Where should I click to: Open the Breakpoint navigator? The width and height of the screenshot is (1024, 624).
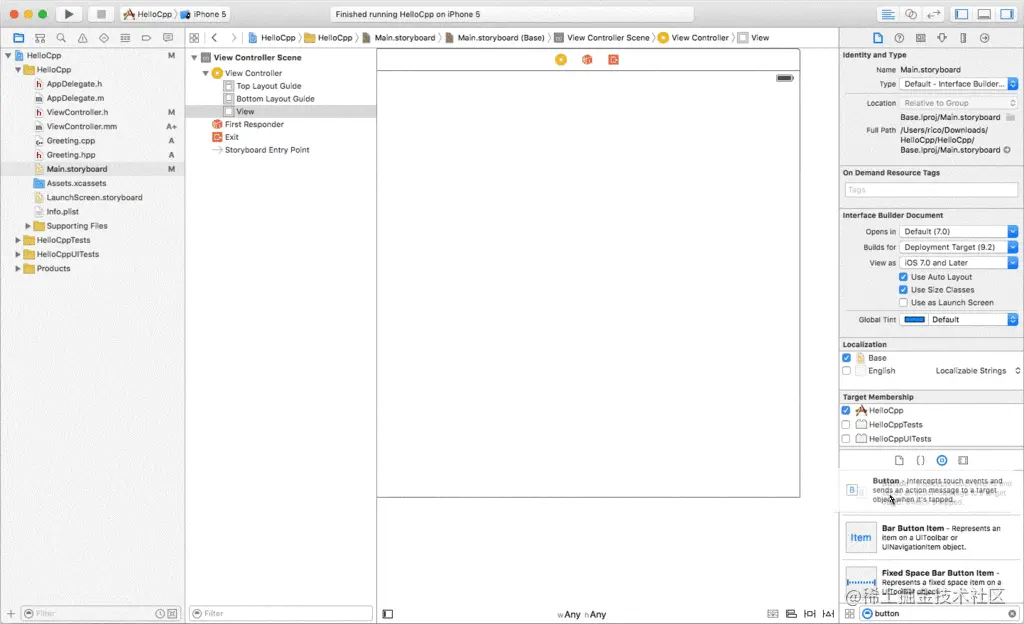point(146,38)
